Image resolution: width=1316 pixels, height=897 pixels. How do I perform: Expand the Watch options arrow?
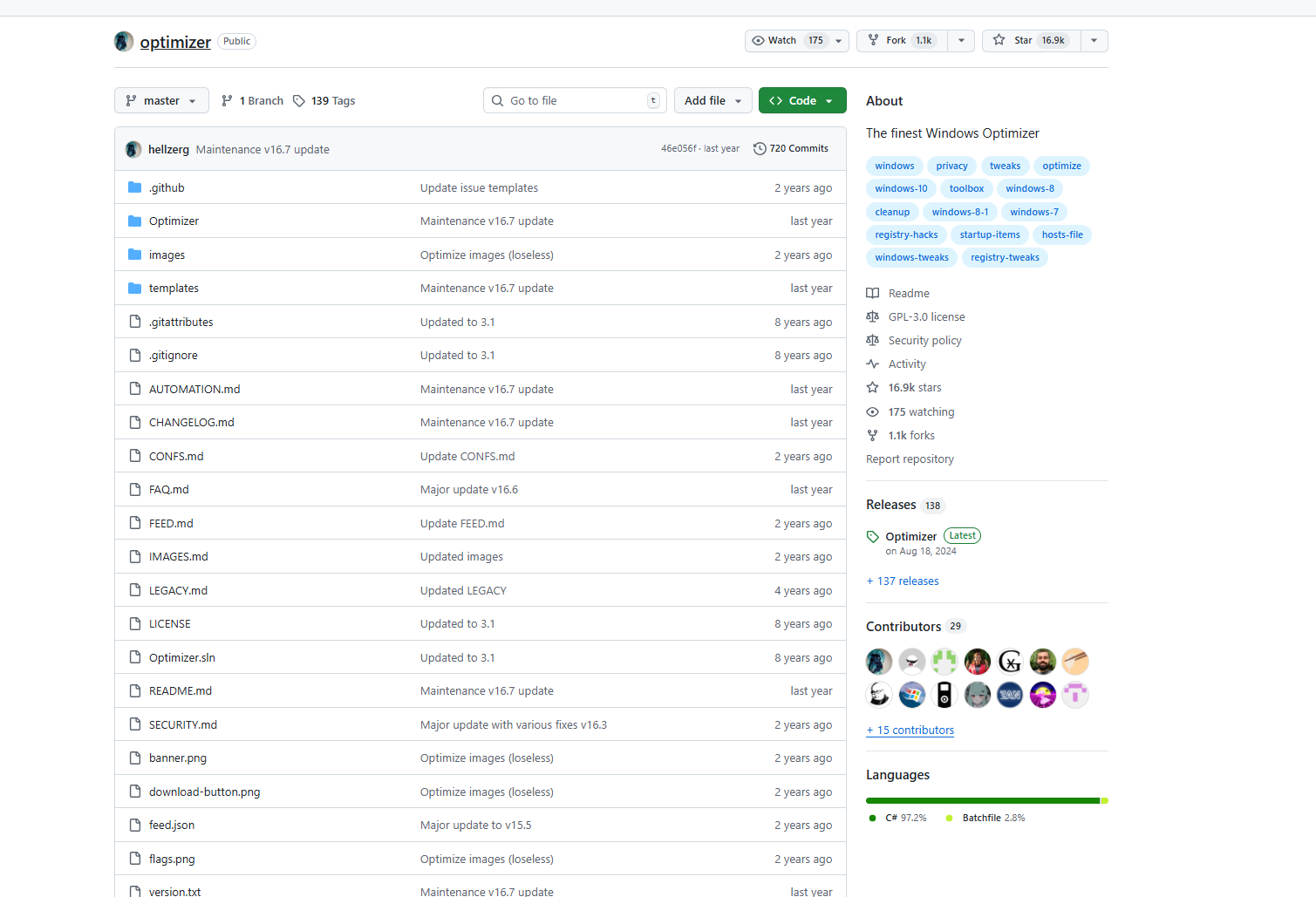tap(839, 41)
